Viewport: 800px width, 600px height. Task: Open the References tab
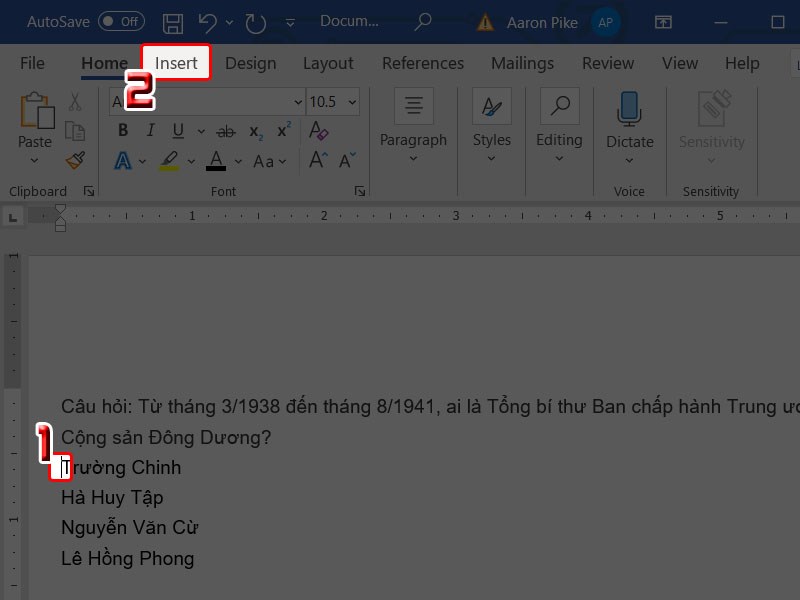click(422, 62)
